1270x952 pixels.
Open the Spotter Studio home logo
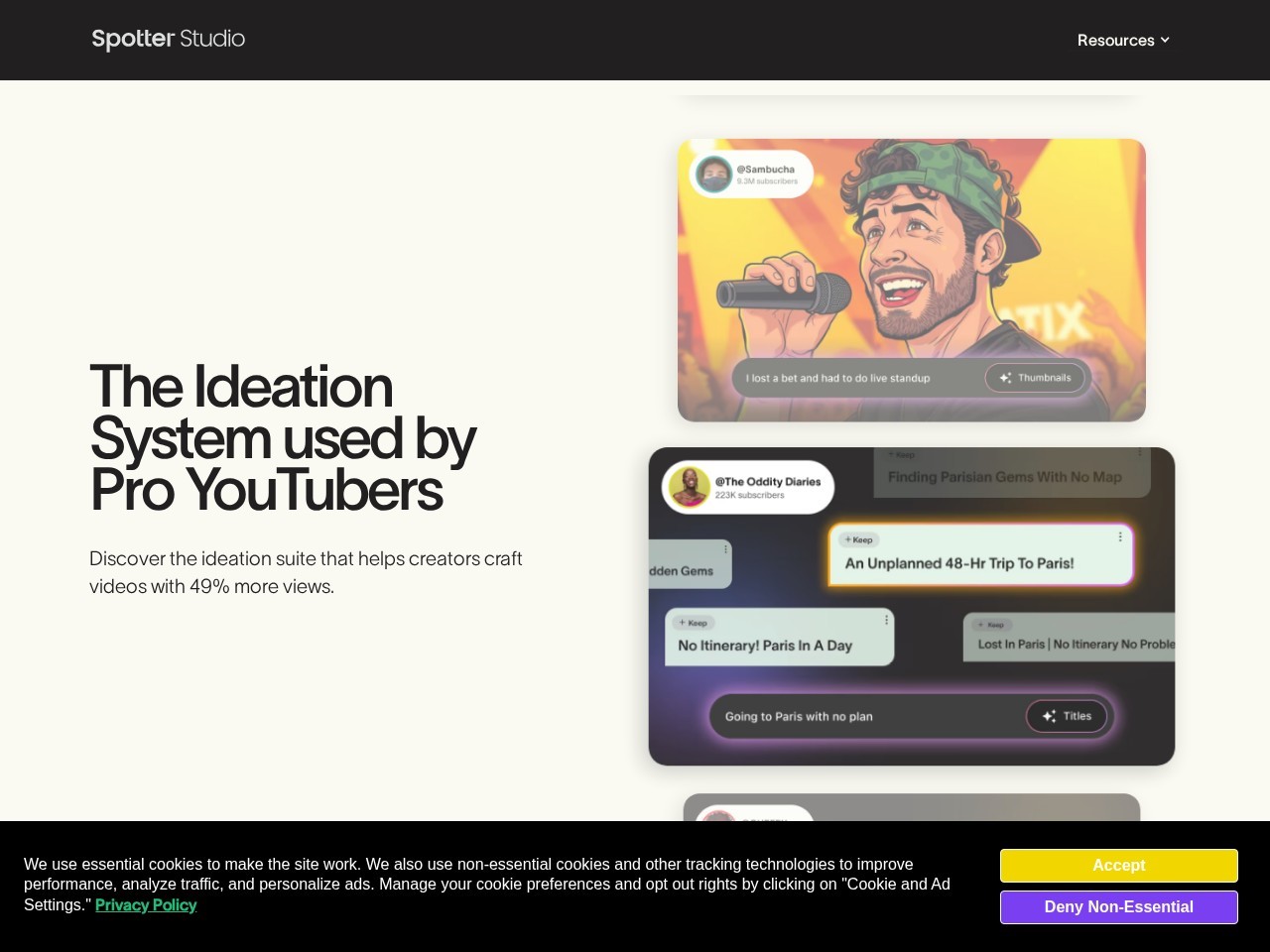(169, 39)
